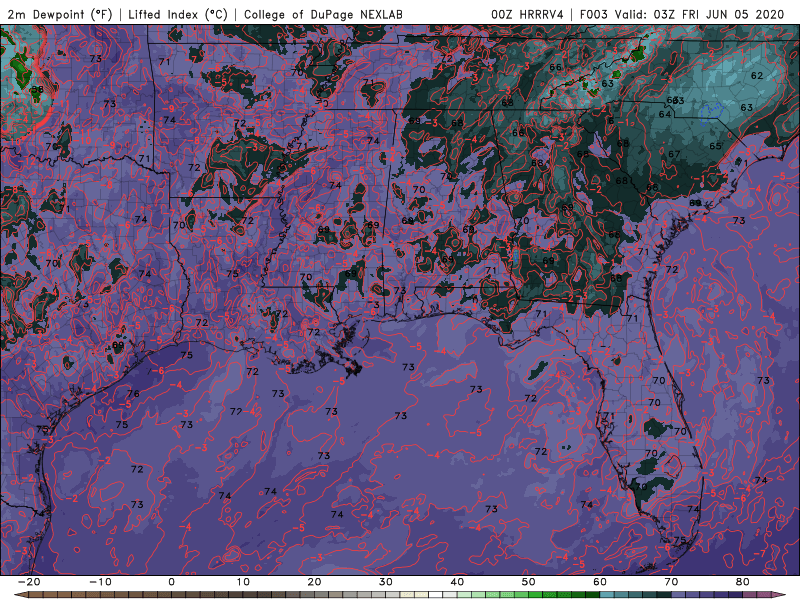Click "03Z FRI JUN 05 2020" valid time
Viewport: 800px width, 600px height.
pos(719,14)
